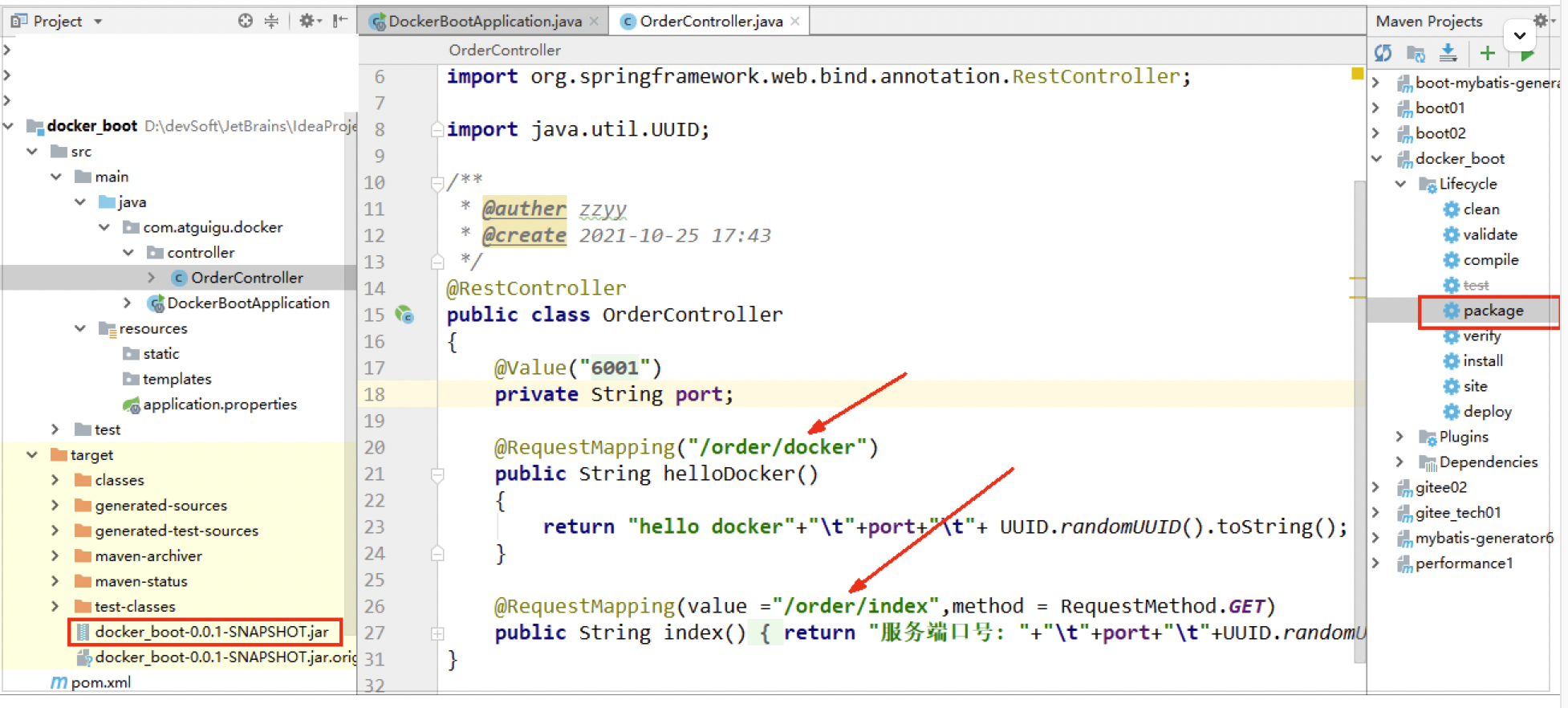Click scroll from source target icon
Viewport: 1568px width, 708px height.
tap(245, 21)
